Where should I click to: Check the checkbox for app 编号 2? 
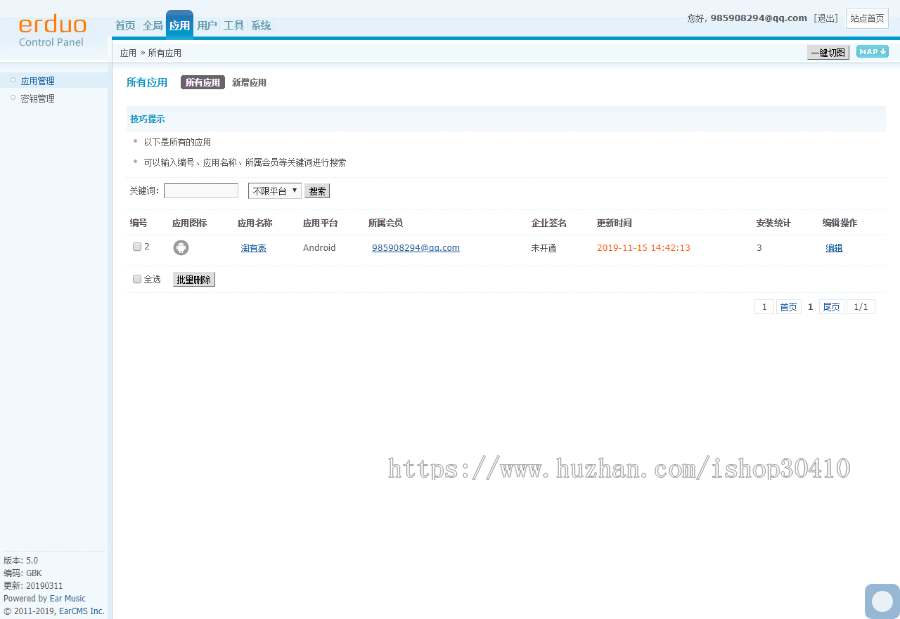pyautogui.click(x=136, y=247)
